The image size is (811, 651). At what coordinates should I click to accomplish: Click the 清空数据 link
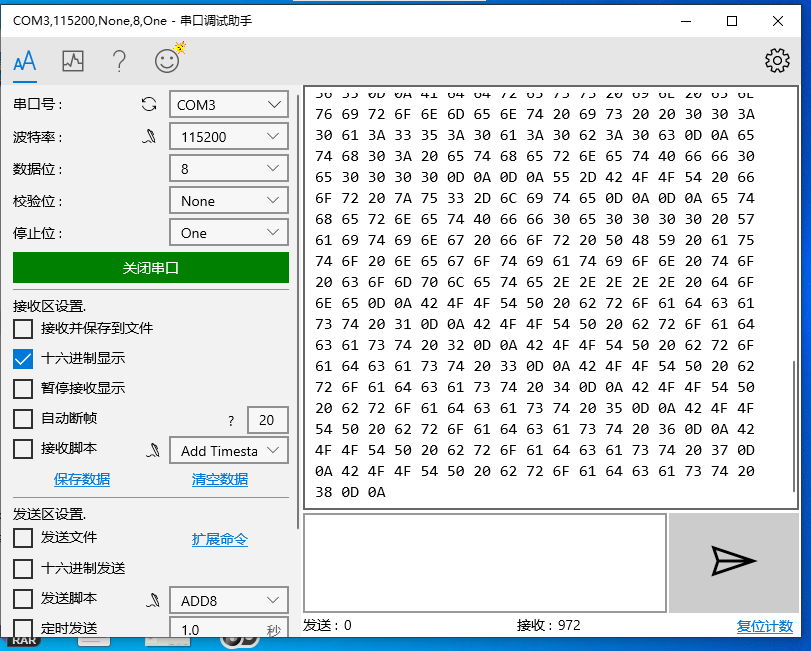point(220,479)
